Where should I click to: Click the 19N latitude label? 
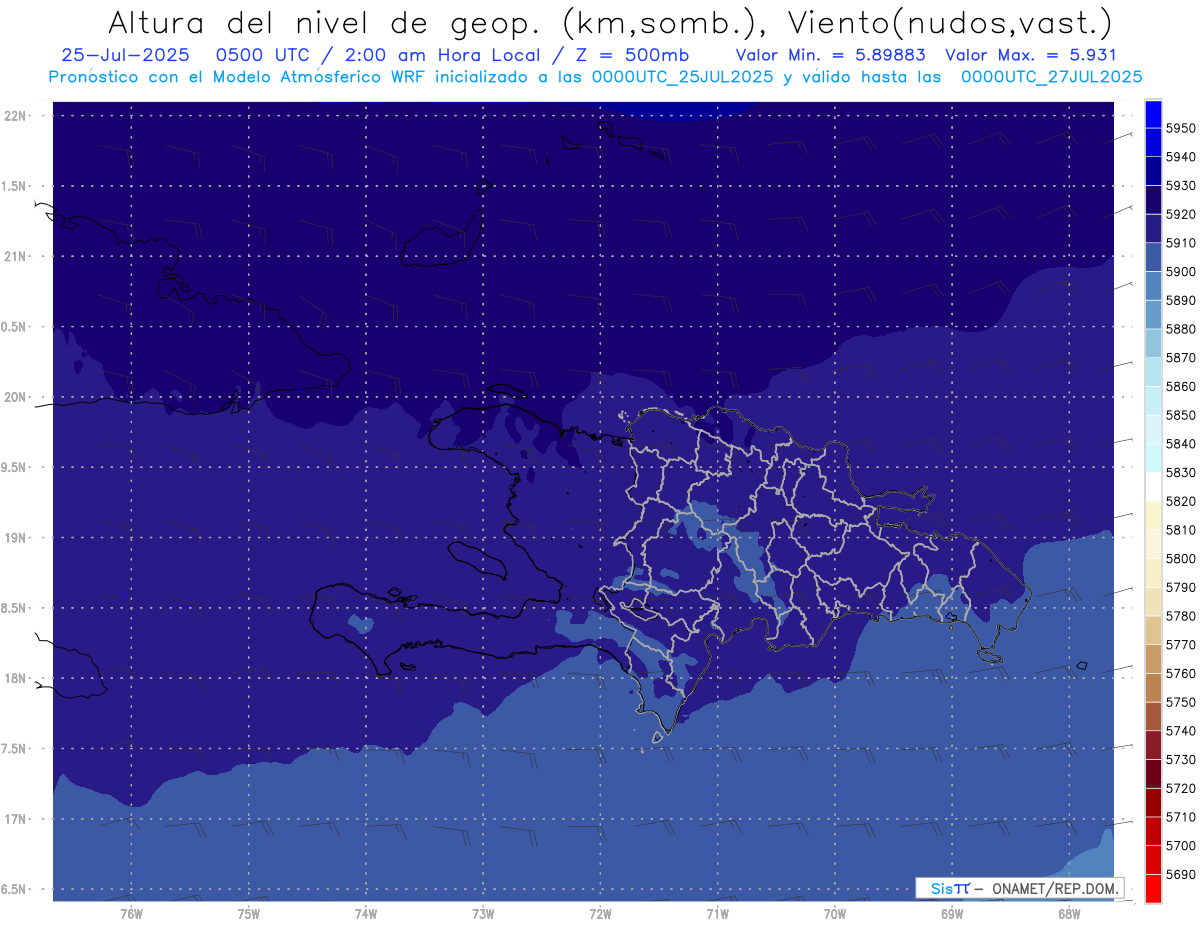[x=15, y=538]
